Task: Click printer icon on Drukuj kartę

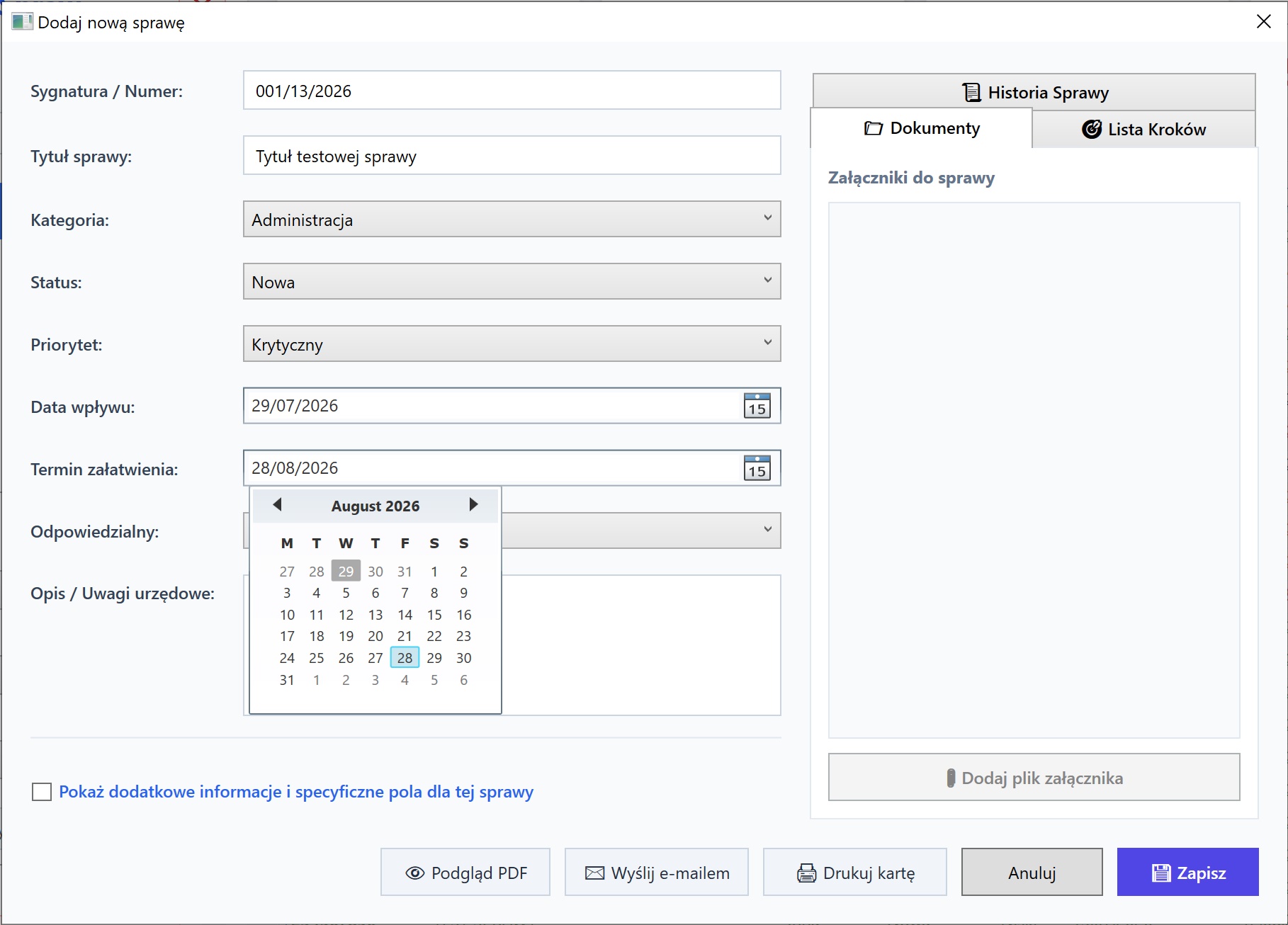Action: pos(806,873)
